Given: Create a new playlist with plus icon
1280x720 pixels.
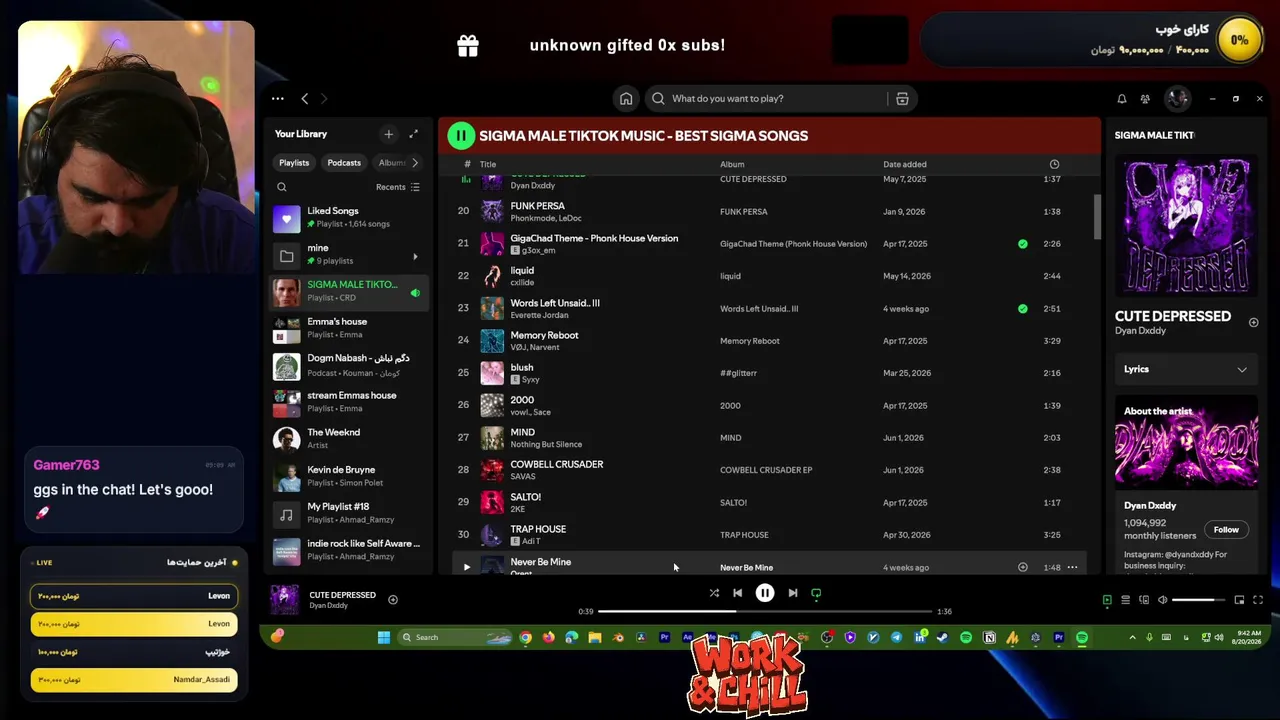Looking at the screenshot, I should [389, 134].
